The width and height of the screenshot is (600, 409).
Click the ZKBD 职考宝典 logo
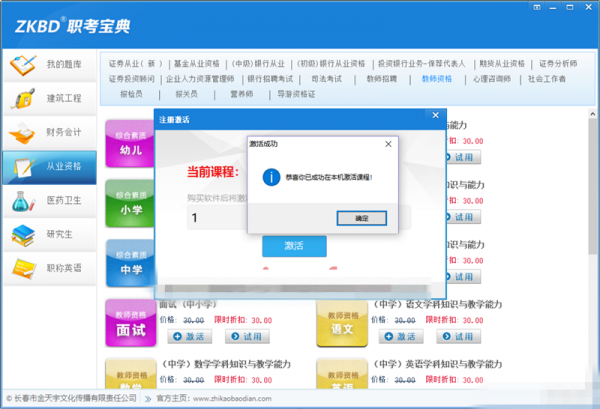(x=73, y=26)
